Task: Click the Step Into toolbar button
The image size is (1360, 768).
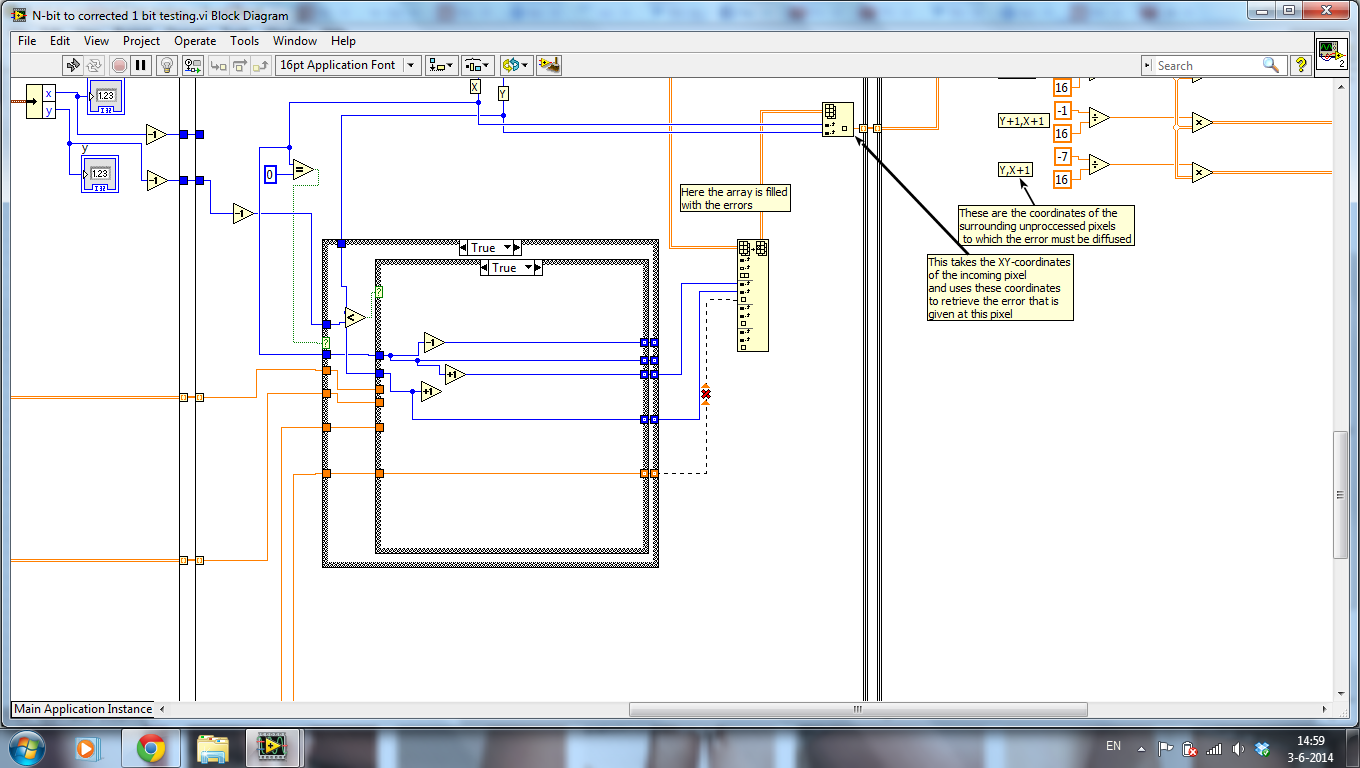Action: click(x=217, y=65)
